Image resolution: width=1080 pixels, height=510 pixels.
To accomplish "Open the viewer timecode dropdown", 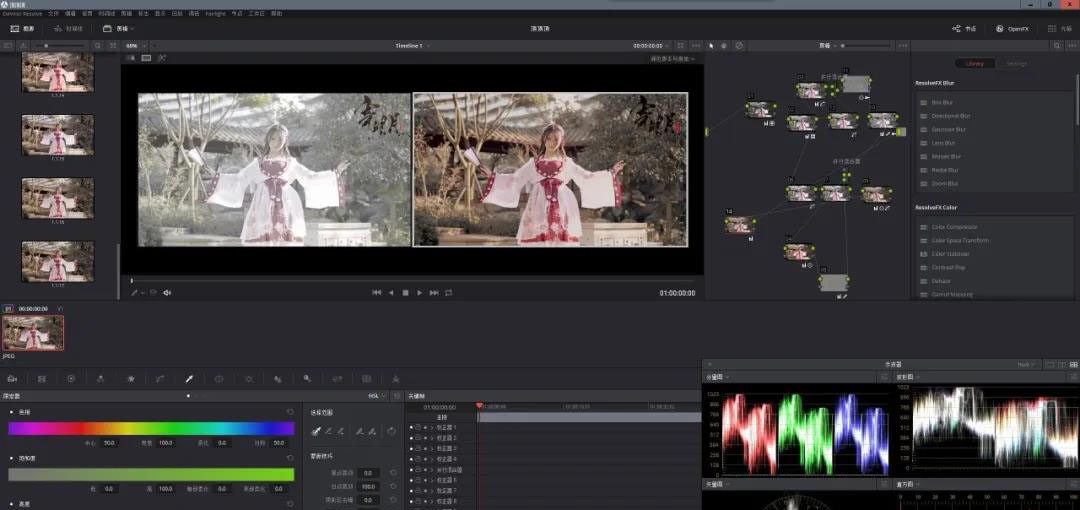I will pos(652,45).
